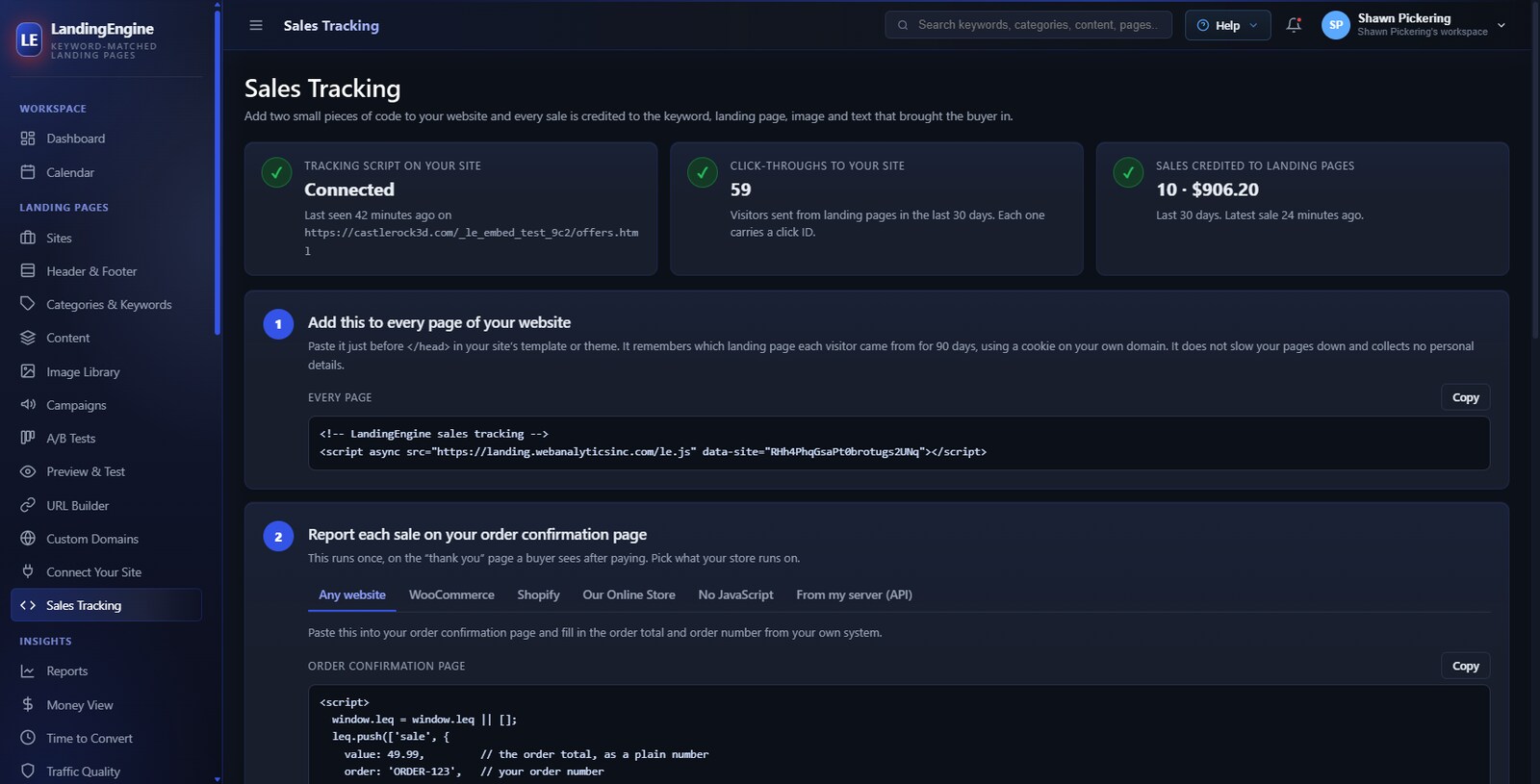The width and height of the screenshot is (1540, 784).
Task: Click the '10 · $906.20' sales value
Action: [1207, 190]
